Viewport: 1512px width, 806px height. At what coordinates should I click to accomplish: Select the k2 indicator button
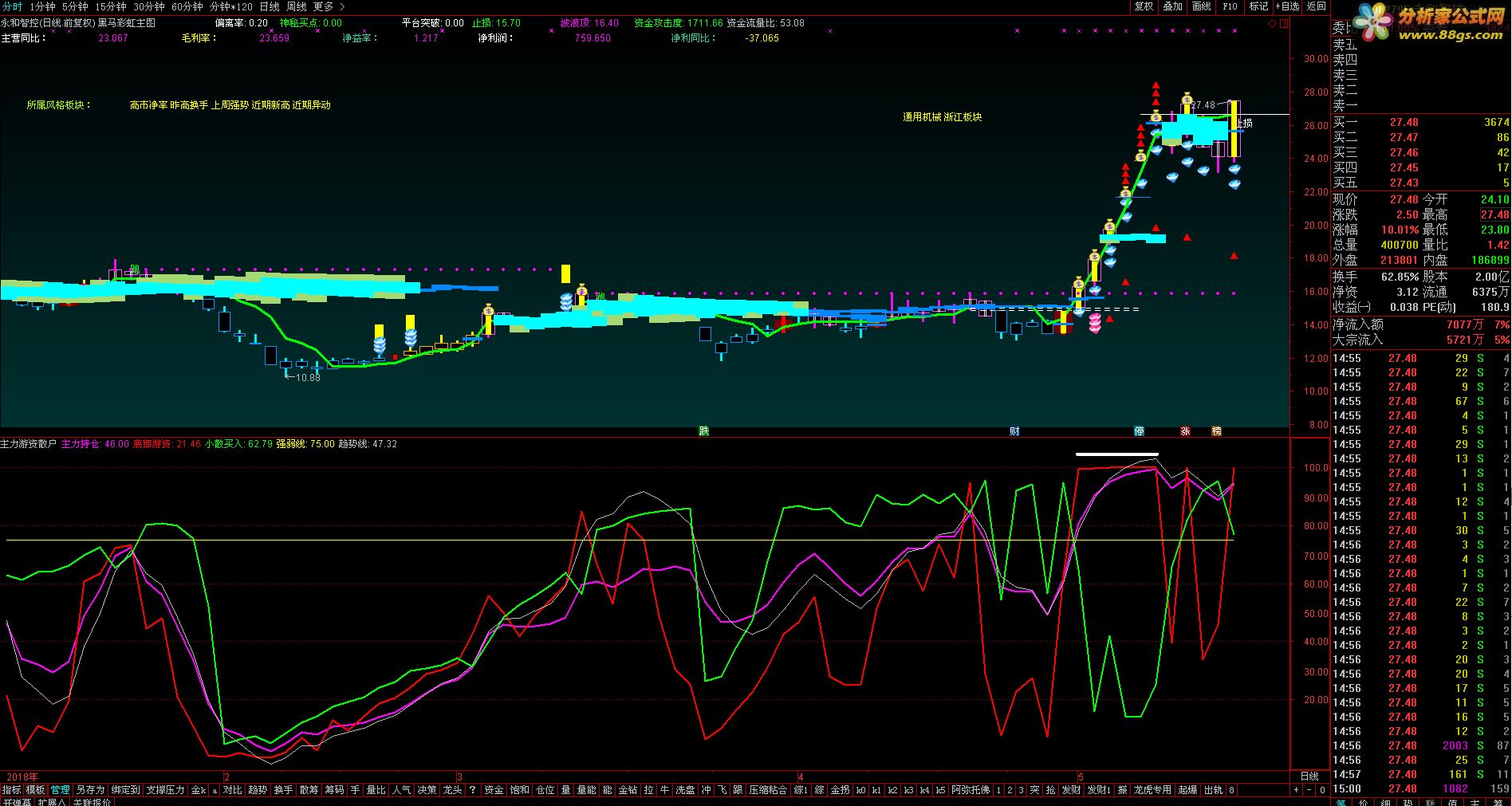892,790
